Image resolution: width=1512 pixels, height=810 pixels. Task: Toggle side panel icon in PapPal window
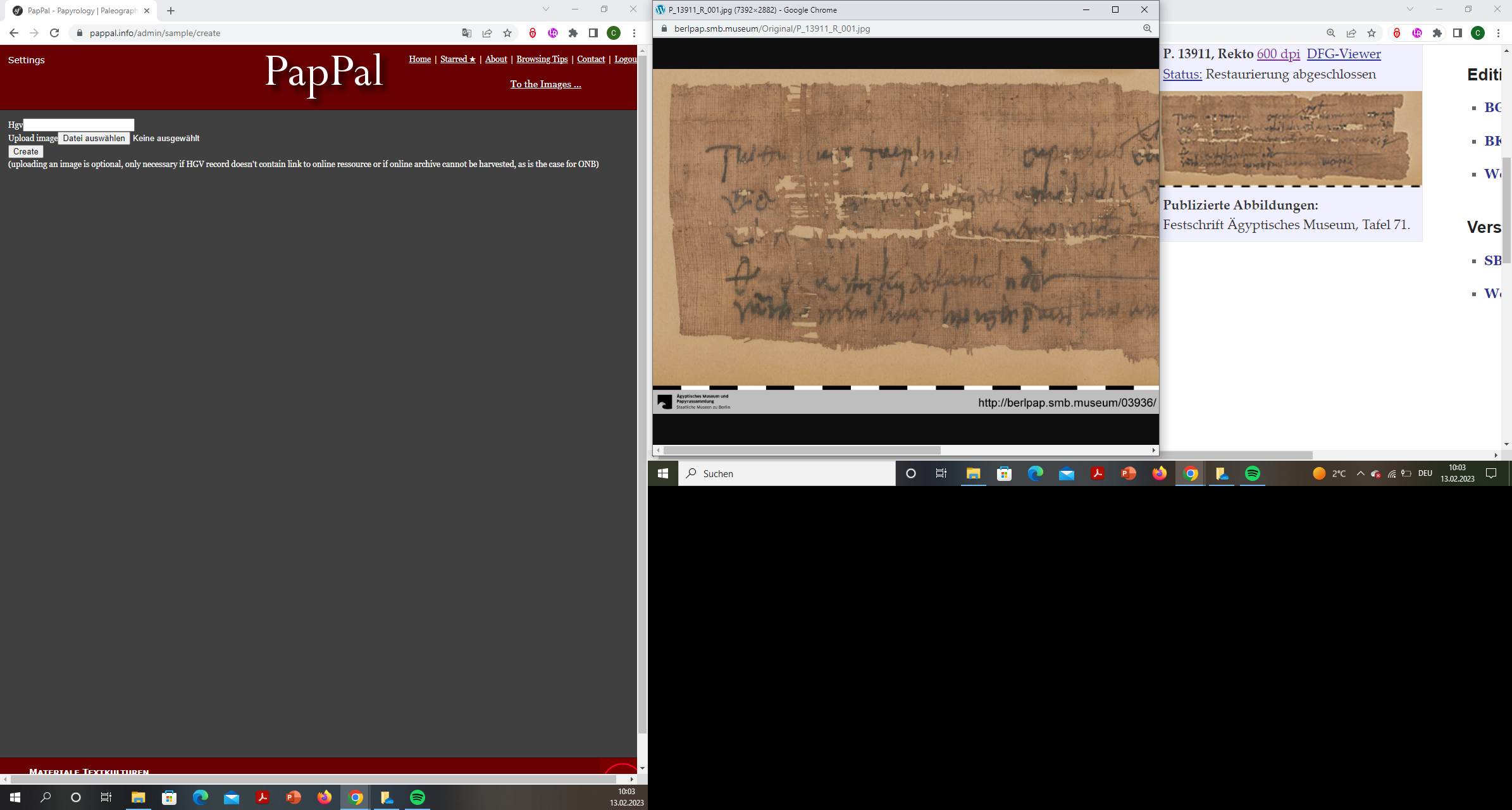point(593,33)
